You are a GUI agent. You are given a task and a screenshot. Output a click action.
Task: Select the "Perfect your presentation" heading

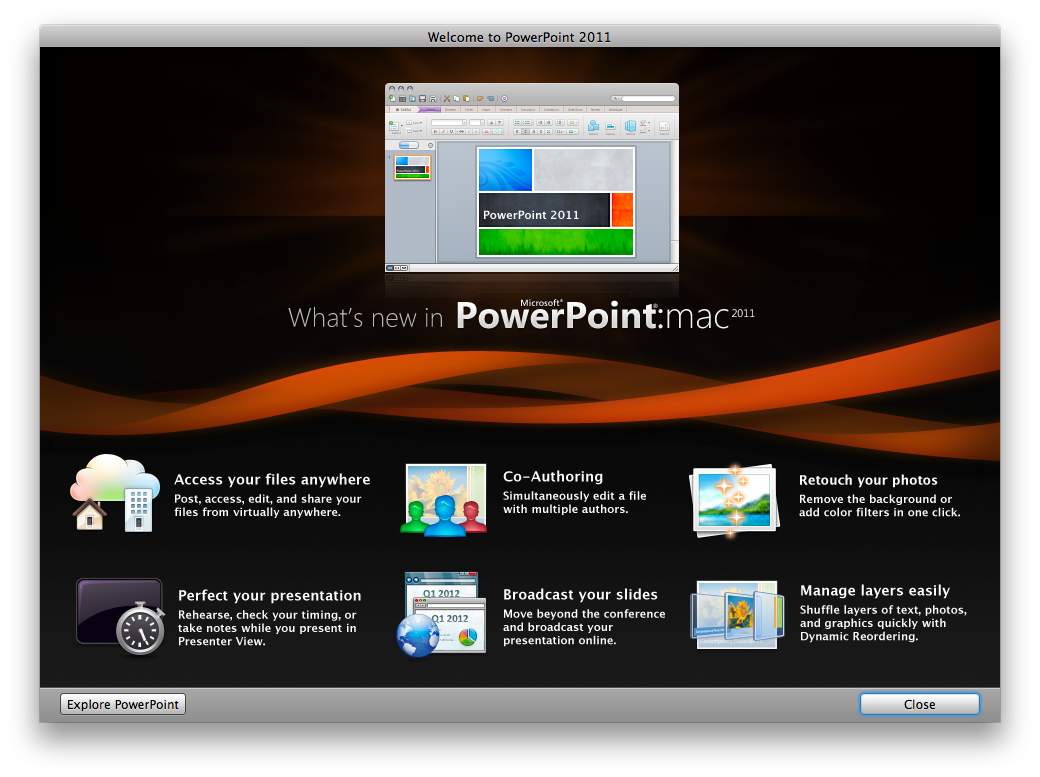point(269,595)
